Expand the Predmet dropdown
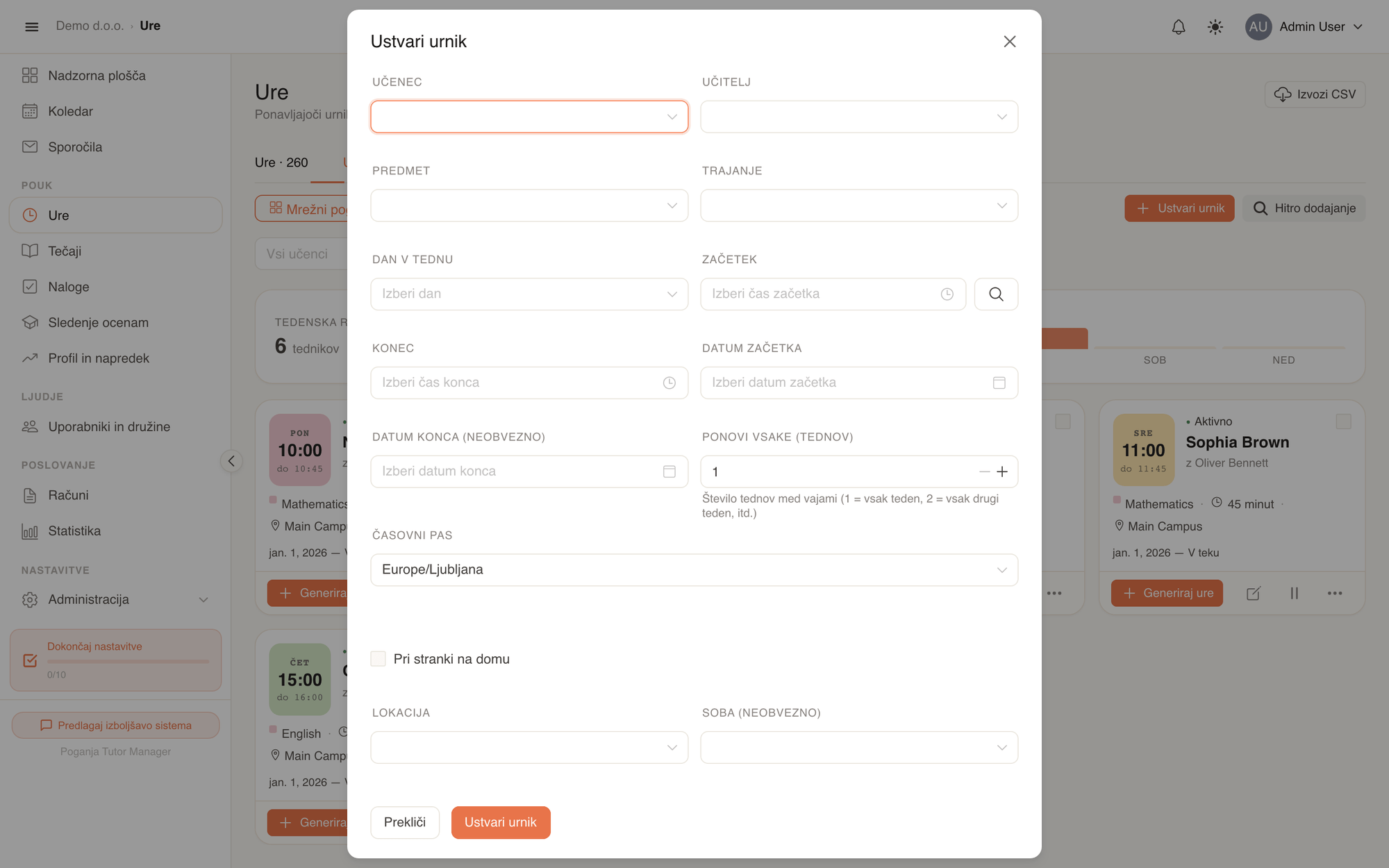 pos(529,206)
